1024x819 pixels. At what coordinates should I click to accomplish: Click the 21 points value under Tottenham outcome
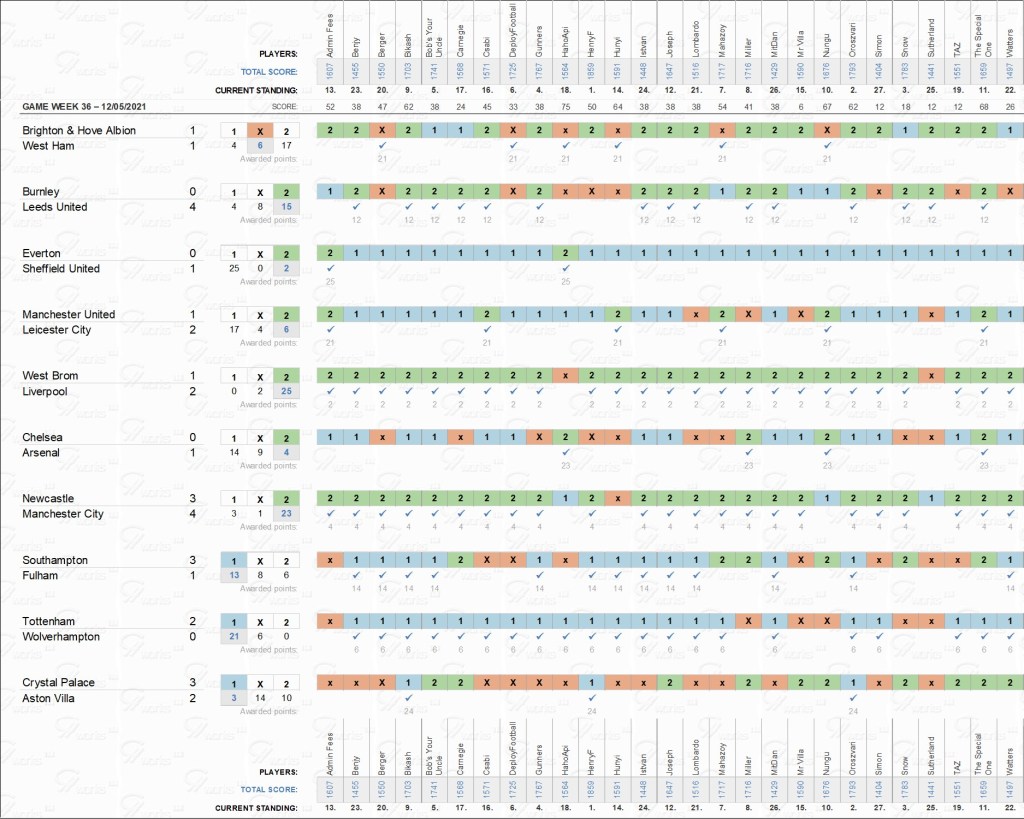234,636
